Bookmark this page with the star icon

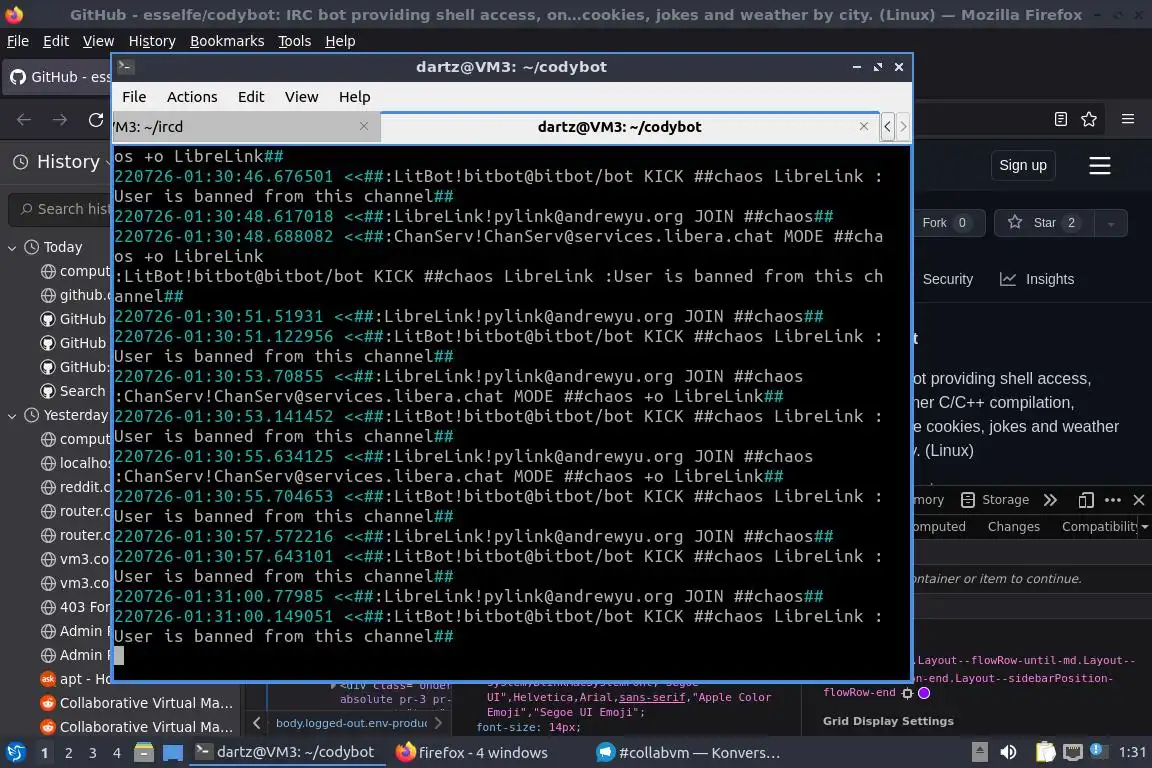click(x=1089, y=119)
